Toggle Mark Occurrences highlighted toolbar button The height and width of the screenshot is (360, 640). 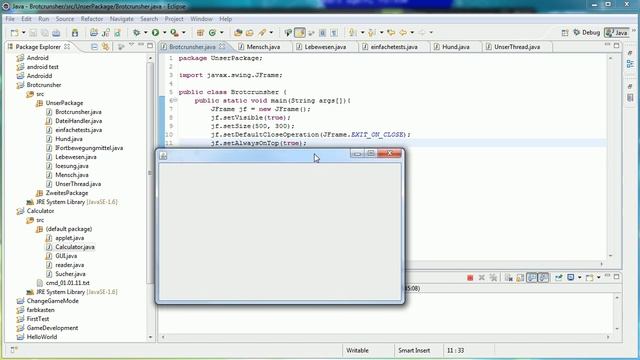pos(300,33)
